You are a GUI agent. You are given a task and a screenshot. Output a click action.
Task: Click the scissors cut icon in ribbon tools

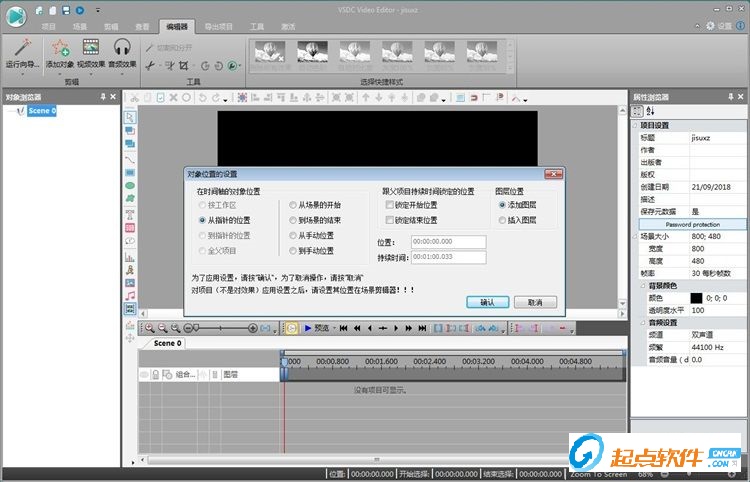pos(150,66)
